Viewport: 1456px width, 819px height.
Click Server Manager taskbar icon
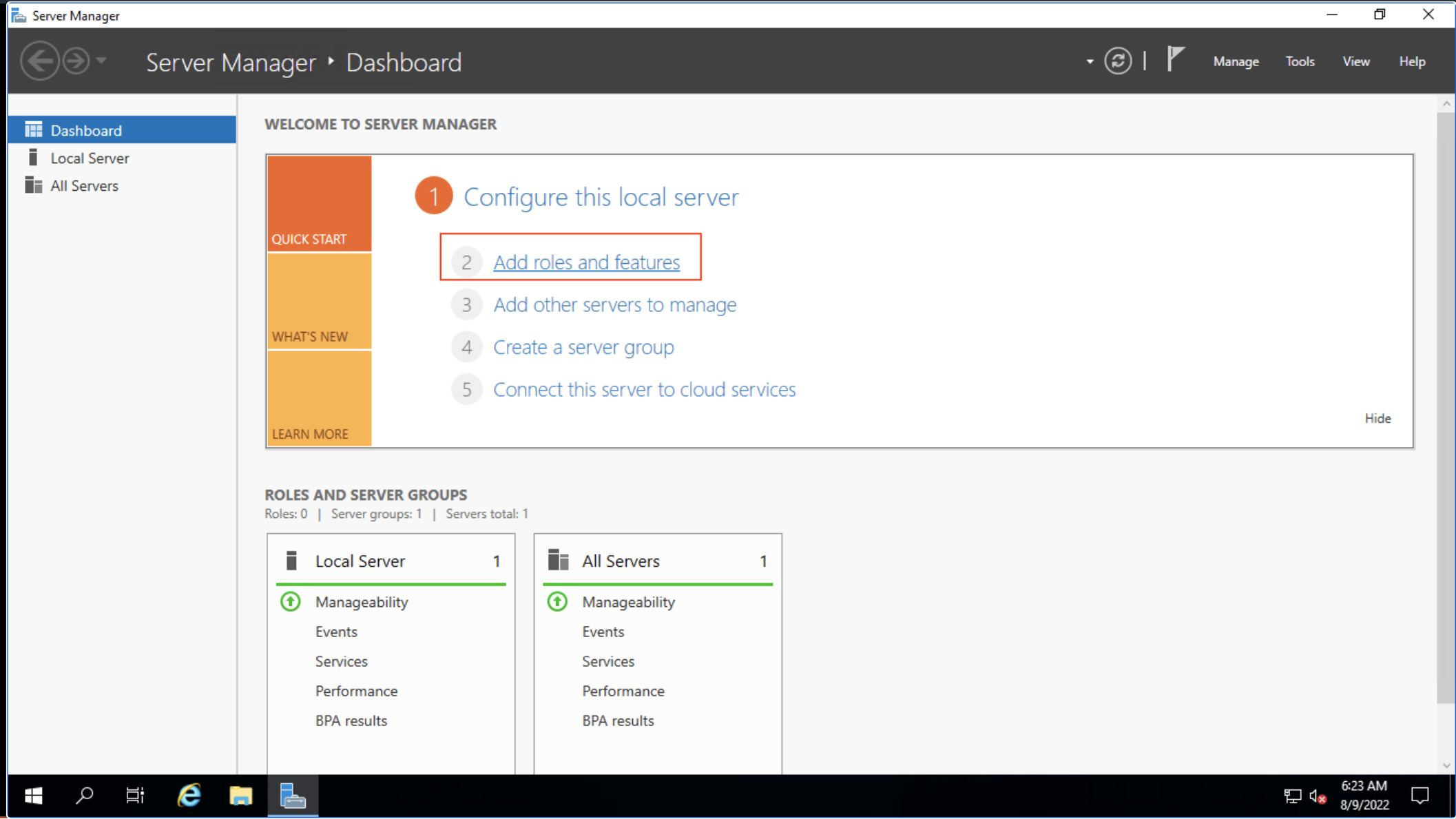click(293, 796)
